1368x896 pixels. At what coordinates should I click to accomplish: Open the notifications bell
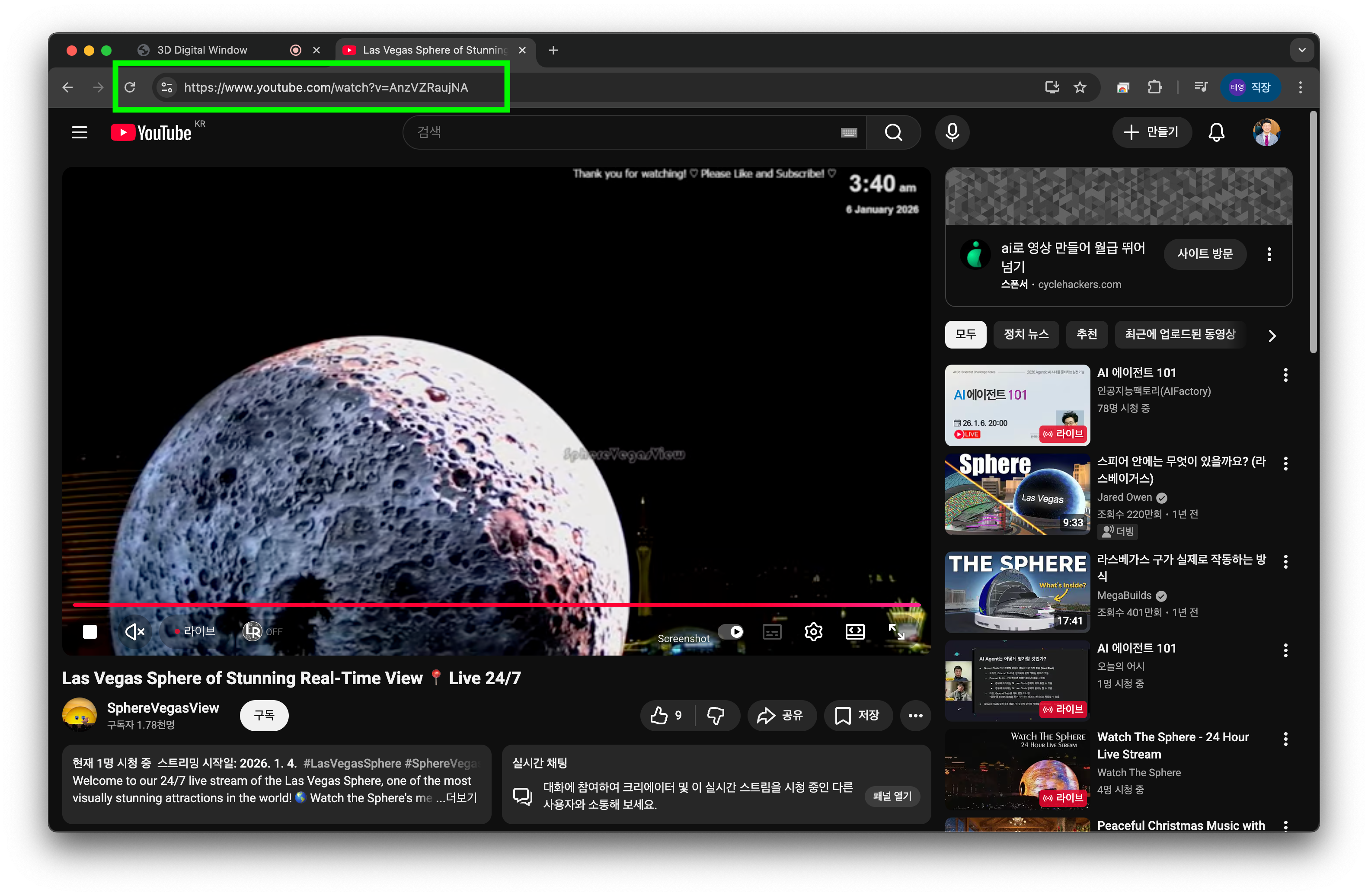click(x=1216, y=133)
